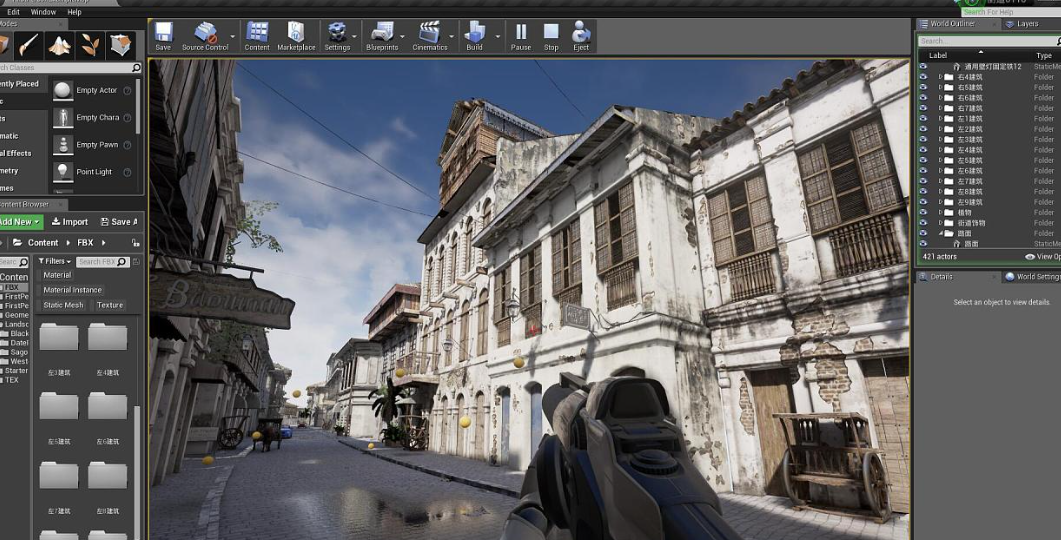Toggle visibility of 左2建筑 folder
The width and height of the screenshot is (1061, 540).
923,129
